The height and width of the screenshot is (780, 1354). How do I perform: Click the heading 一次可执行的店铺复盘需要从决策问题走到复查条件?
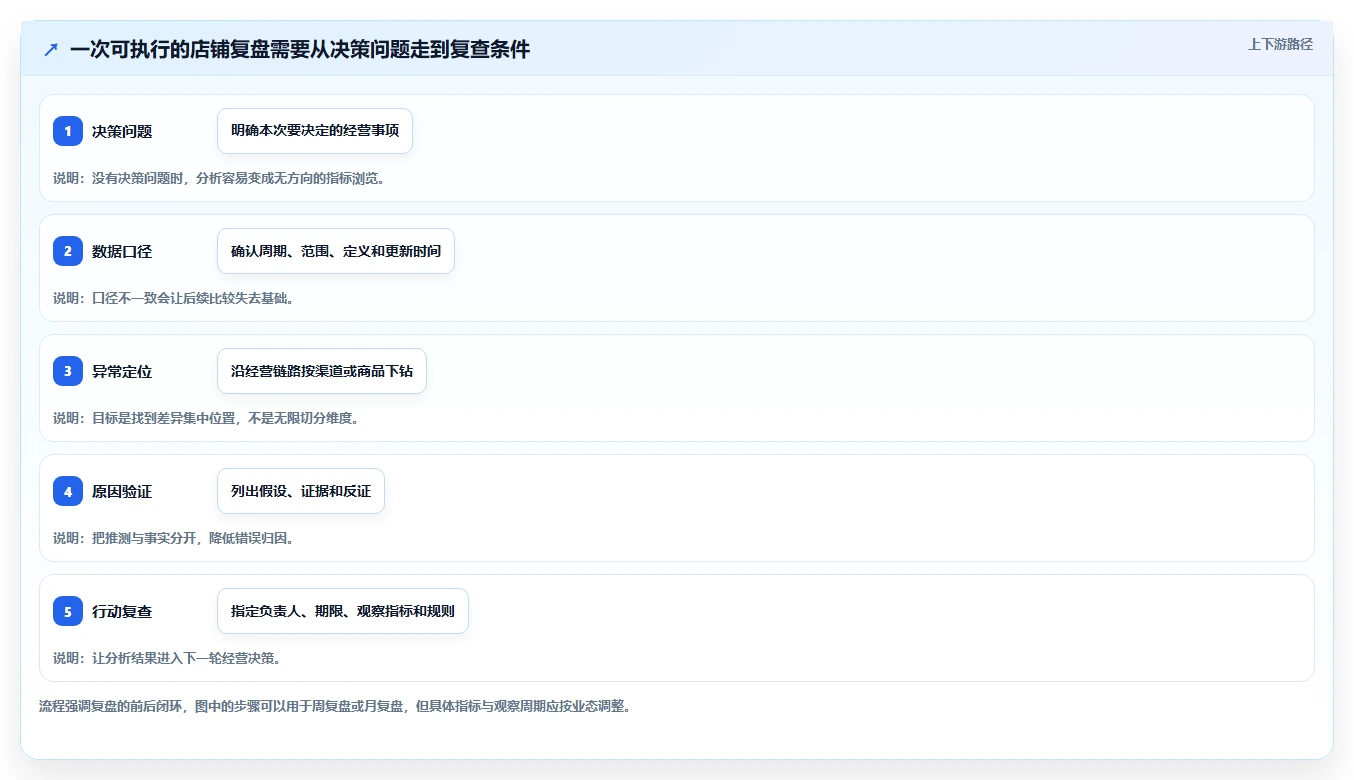tap(300, 49)
